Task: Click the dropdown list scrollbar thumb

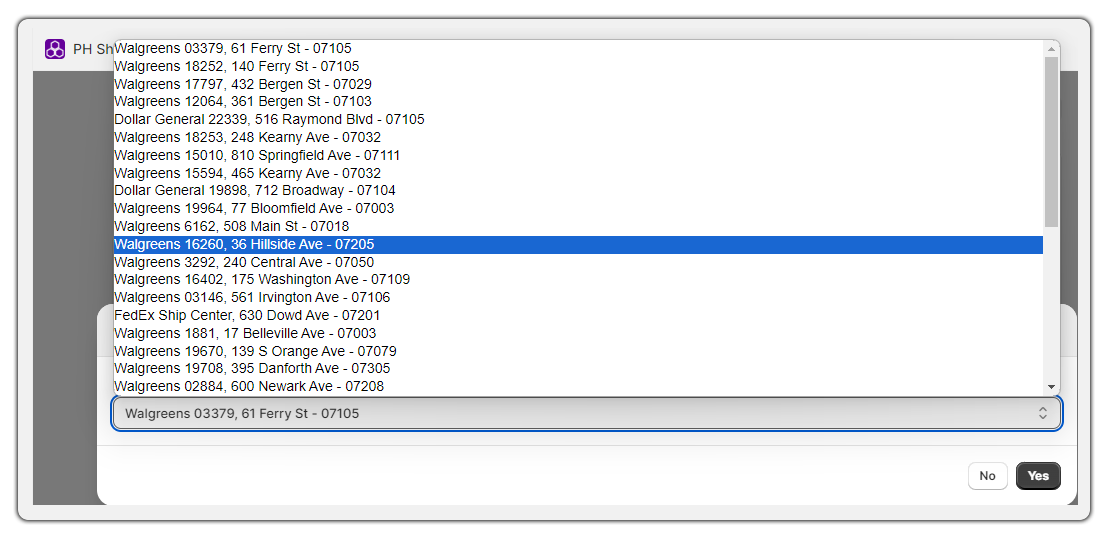Action: click(x=1052, y=142)
